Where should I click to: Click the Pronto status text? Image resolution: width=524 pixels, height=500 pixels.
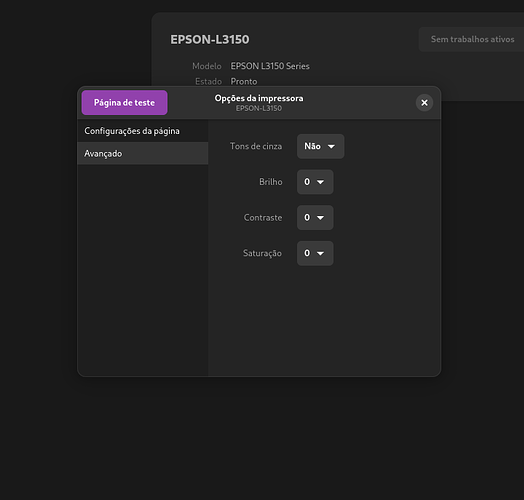(x=244, y=82)
